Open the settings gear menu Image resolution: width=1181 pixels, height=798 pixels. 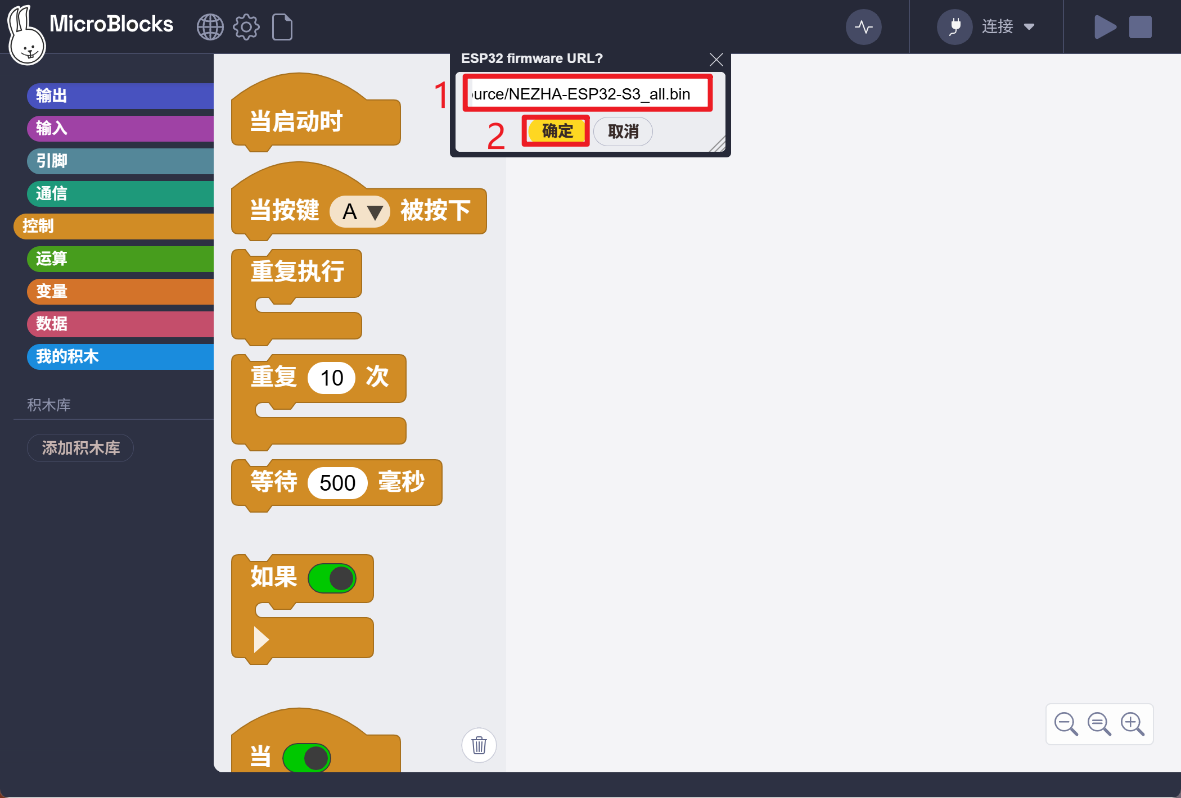(246, 27)
